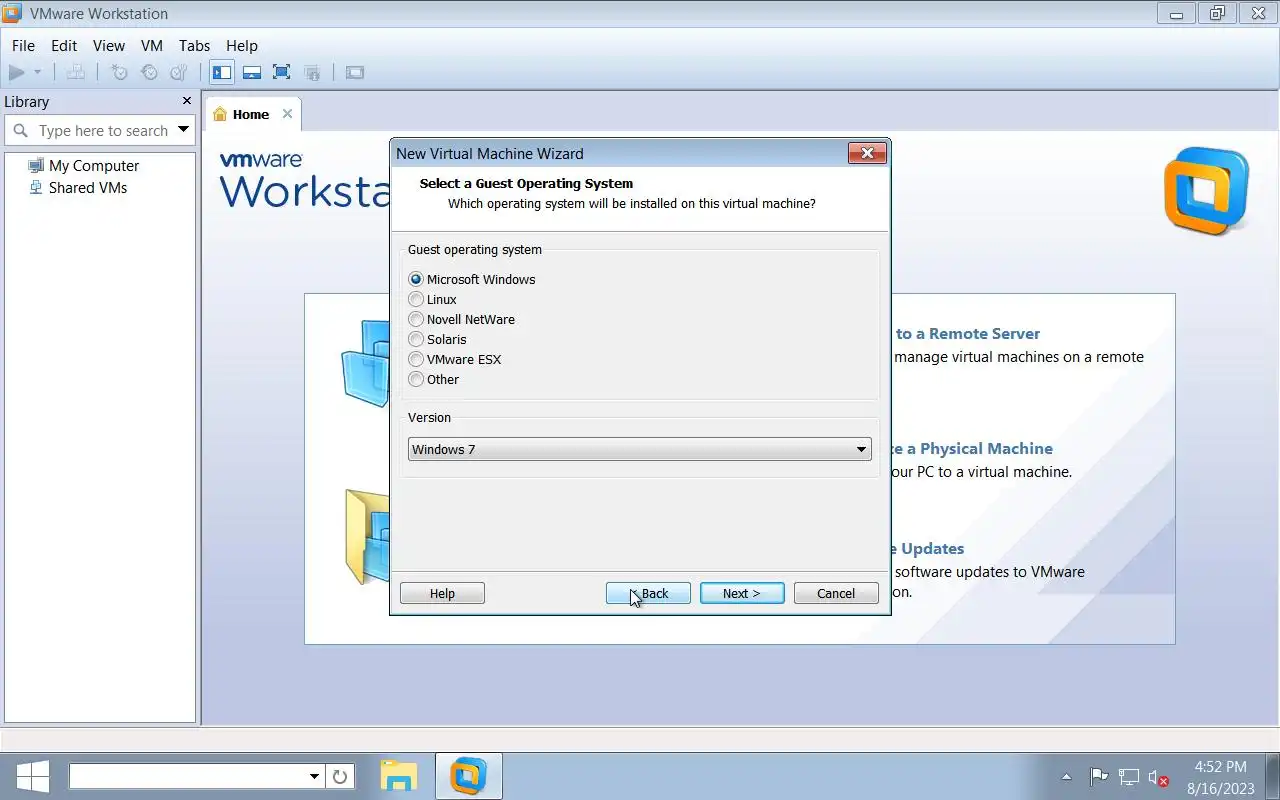Click the VMware Workstation taskbar icon
The height and width of the screenshot is (800, 1280).
click(x=468, y=776)
